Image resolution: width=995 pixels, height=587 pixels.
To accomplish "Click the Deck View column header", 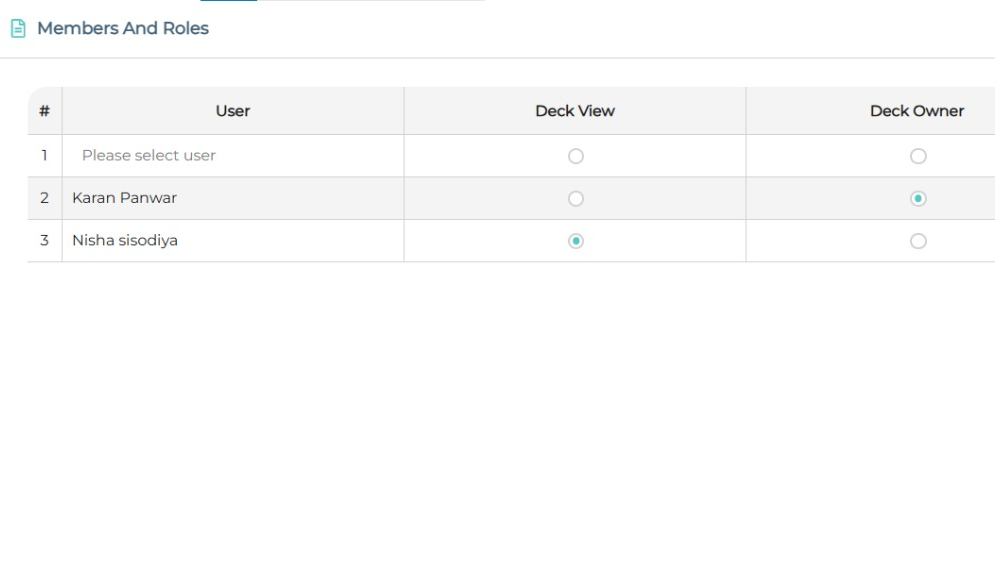I will tap(575, 111).
